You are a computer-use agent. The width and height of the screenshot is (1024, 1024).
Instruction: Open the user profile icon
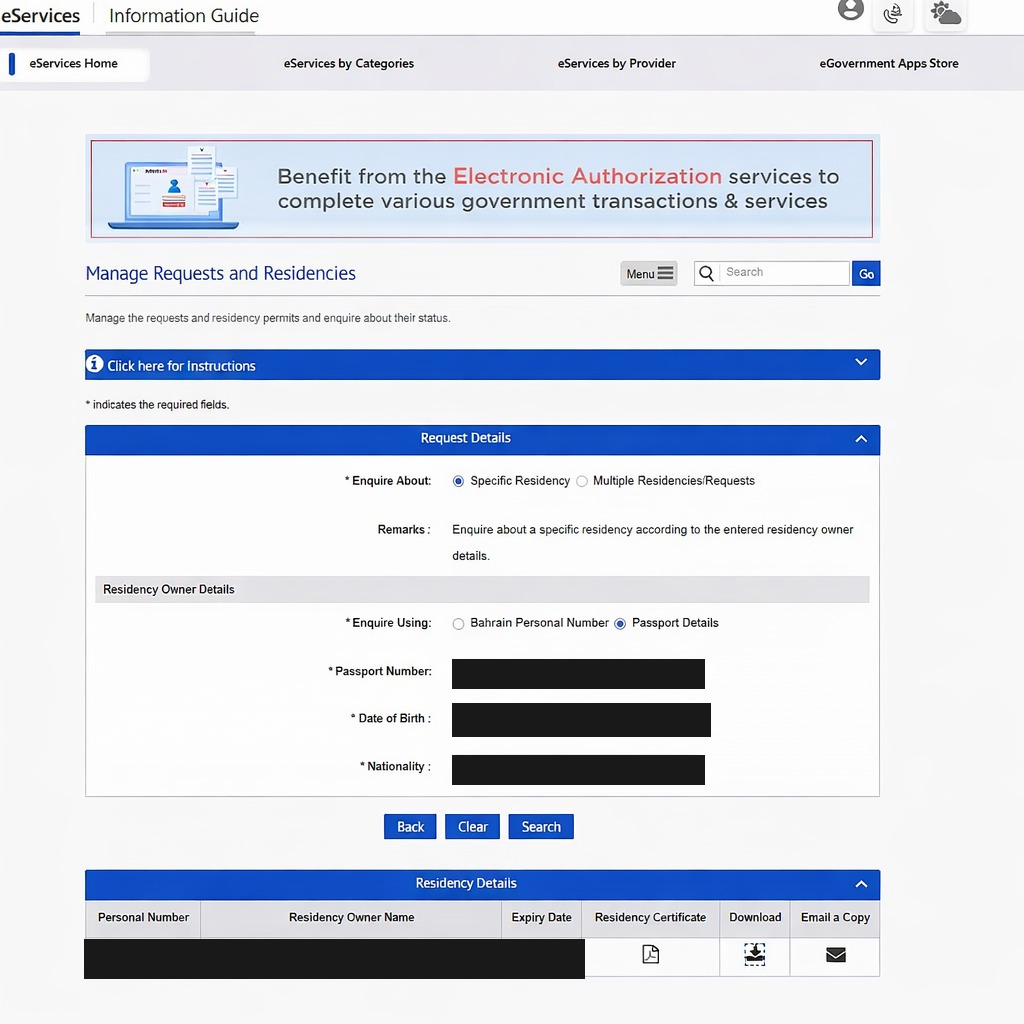coord(850,9)
